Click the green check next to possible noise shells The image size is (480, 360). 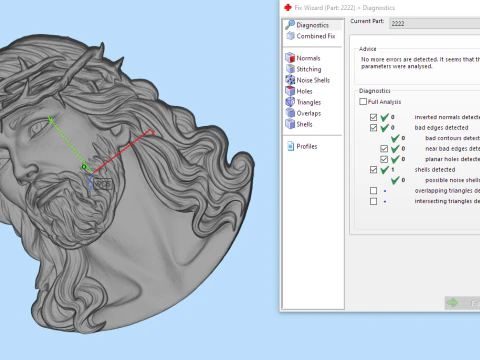tap(395, 180)
